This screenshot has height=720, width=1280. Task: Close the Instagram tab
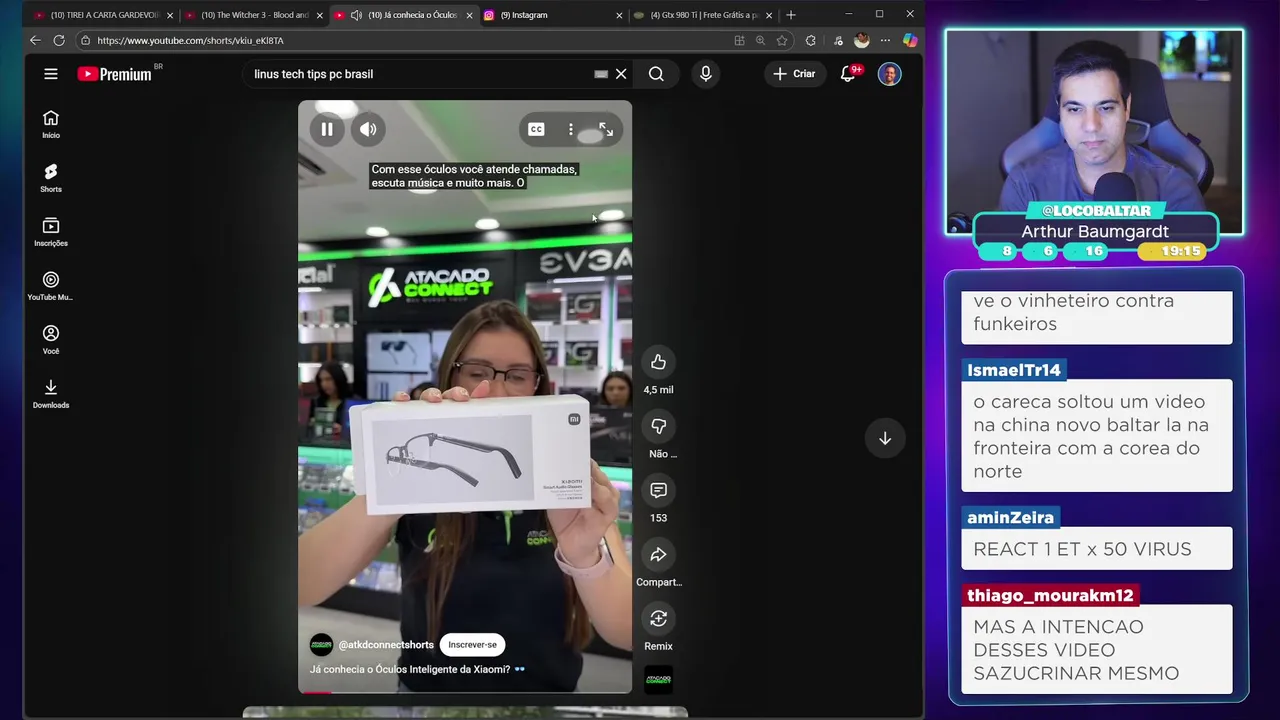tap(619, 15)
